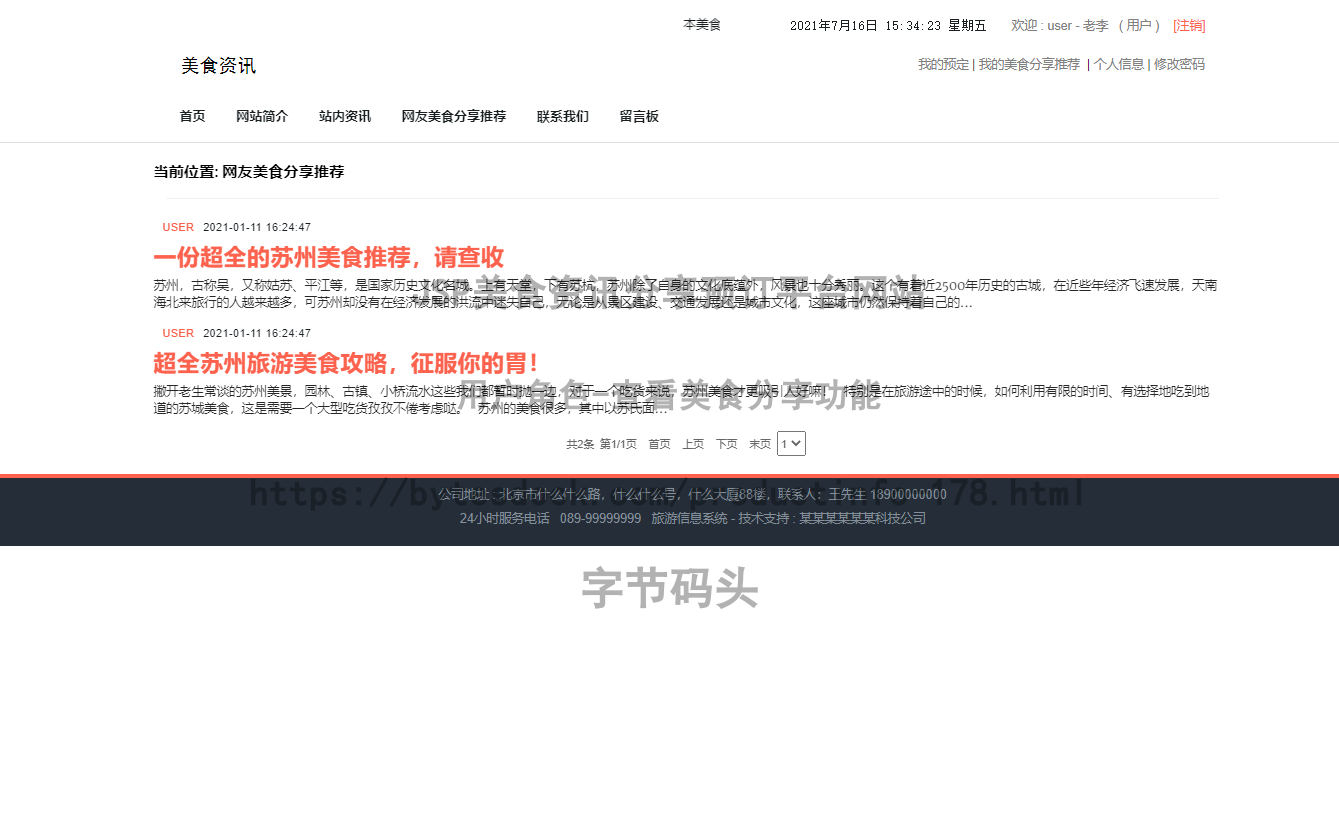Image resolution: width=1339 pixels, height=833 pixels.
Task: Click 注销 to log out
Action: click(1189, 25)
